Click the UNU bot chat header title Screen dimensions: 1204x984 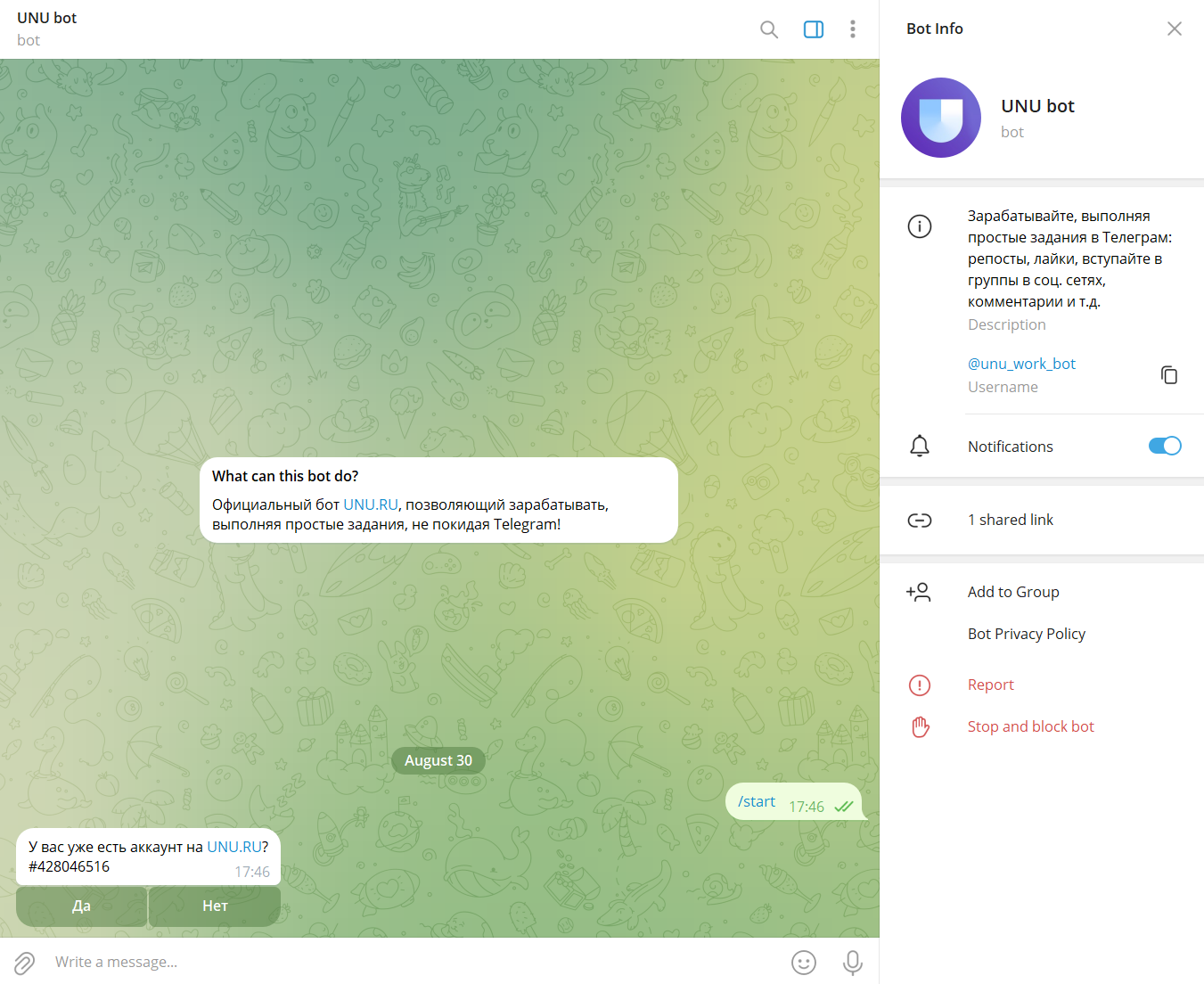click(47, 18)
